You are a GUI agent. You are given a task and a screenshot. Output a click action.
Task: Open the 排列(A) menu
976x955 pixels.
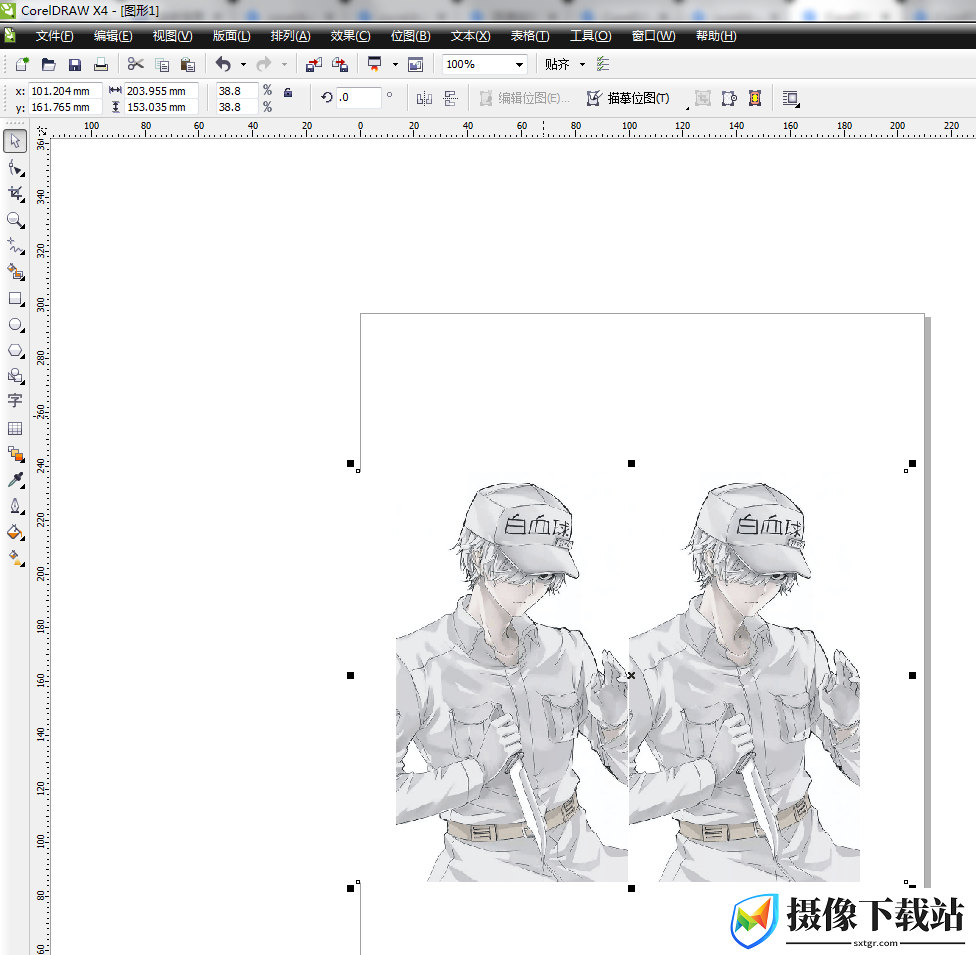(291, 36)
